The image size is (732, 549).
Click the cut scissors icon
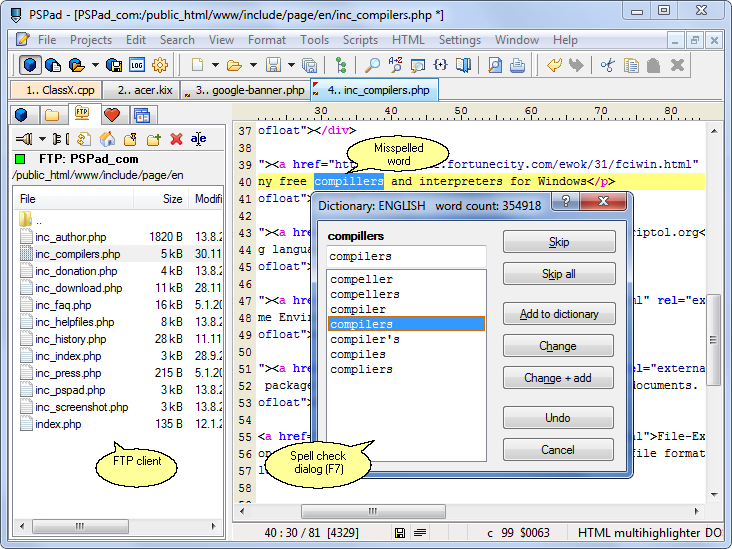607,65
